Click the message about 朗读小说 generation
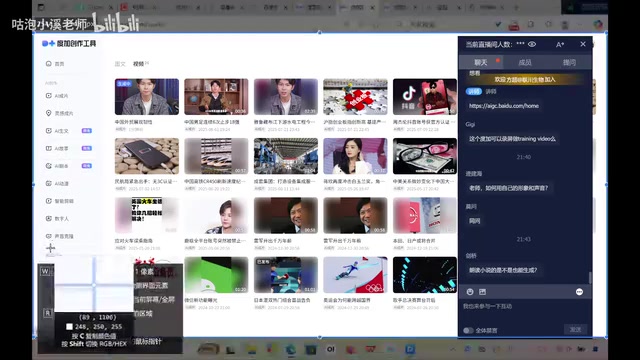Image resolution: width=640 pixels, height=360 pixels. [x=503, y=270]
